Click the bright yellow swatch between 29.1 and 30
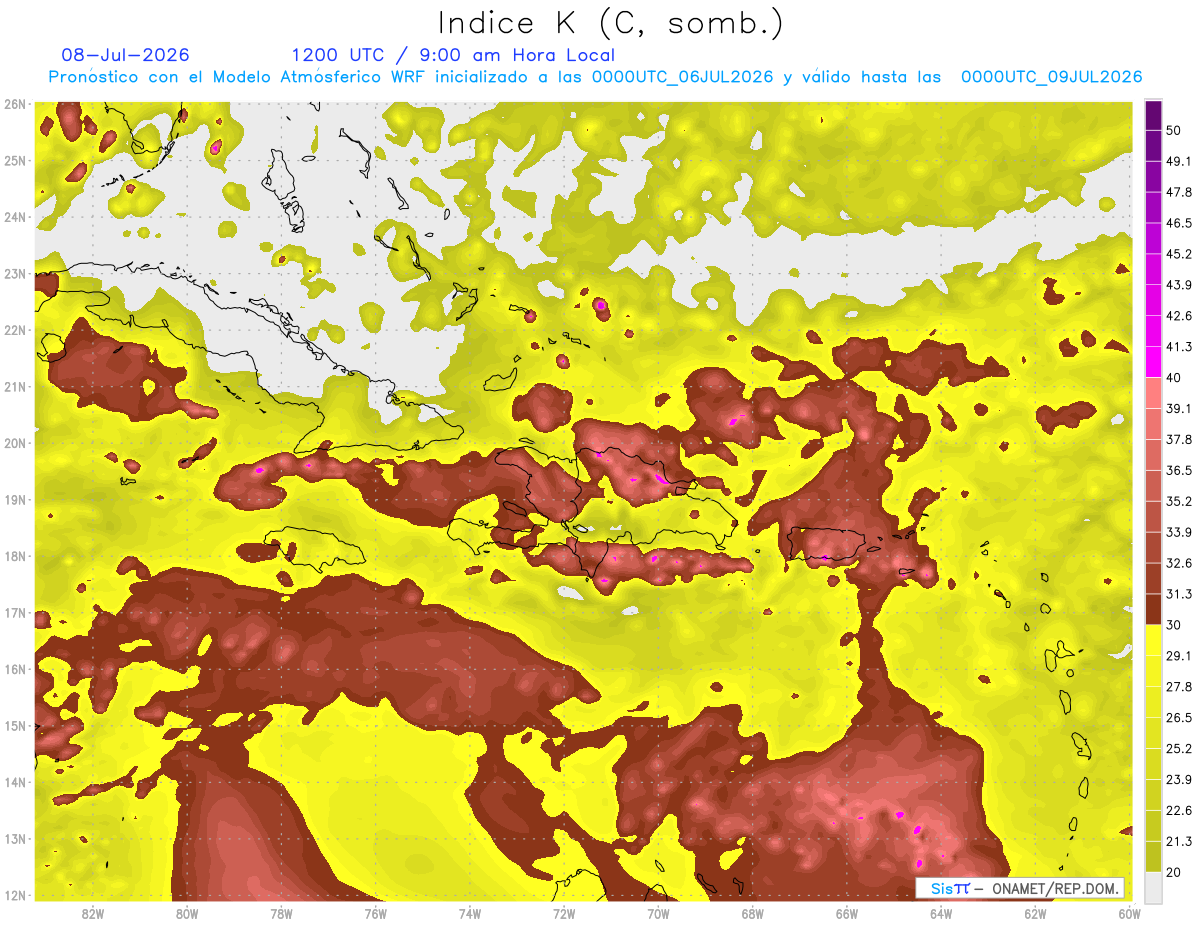The height and width of the screenshot is (927, 1200). (x=1153, y=640)
